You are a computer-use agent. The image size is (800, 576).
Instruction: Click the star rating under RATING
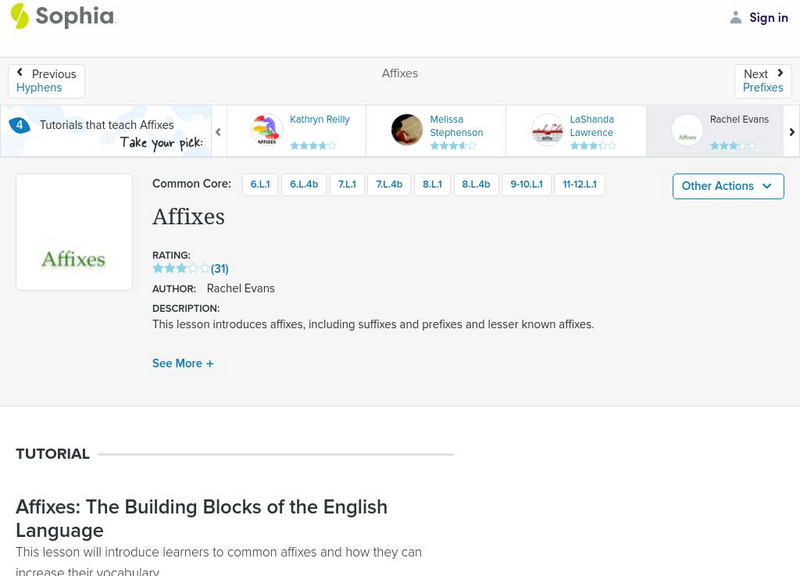click(181, 268)
